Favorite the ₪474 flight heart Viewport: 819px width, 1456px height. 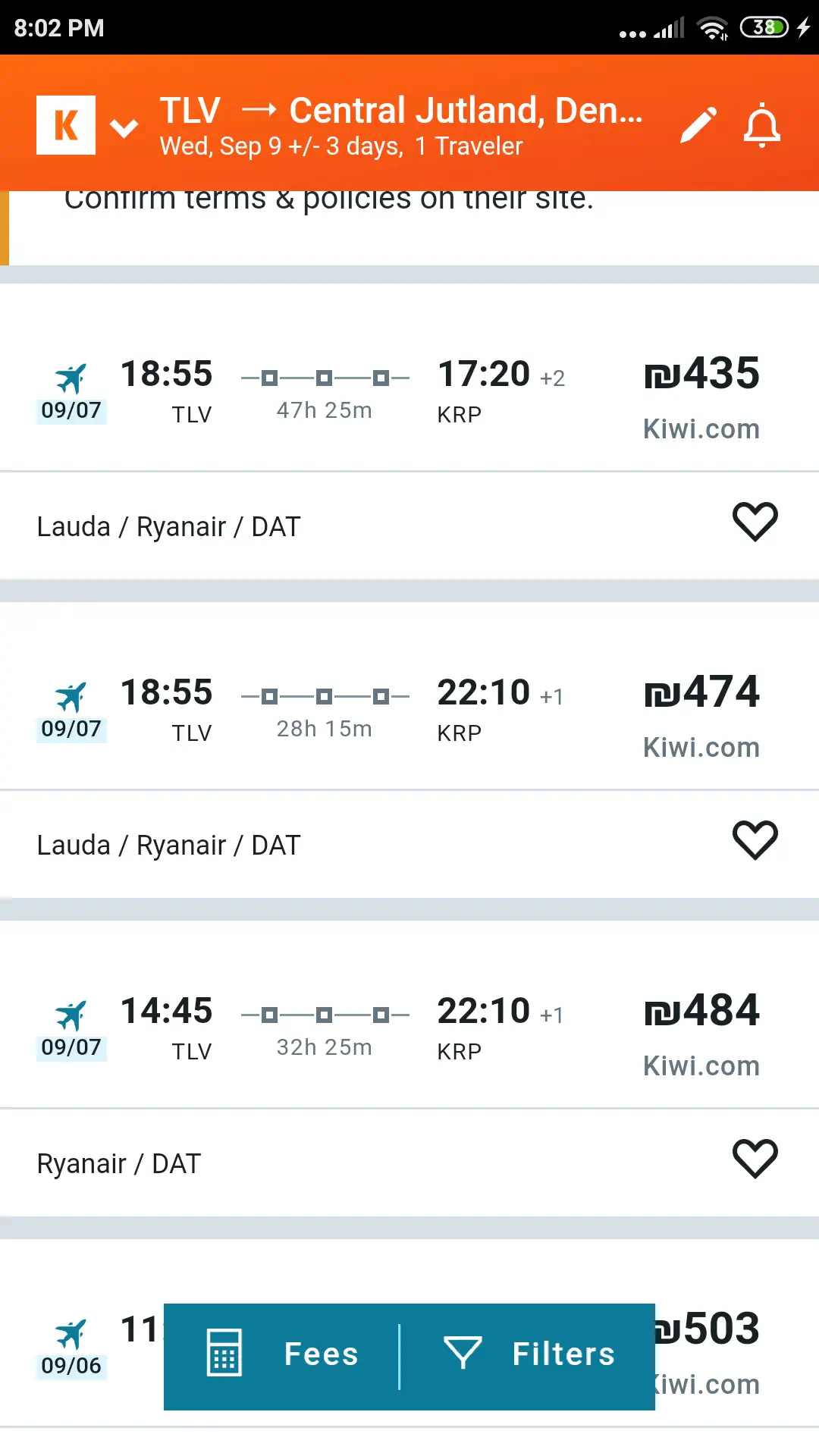pyautogui.click(x=755, y=840)
